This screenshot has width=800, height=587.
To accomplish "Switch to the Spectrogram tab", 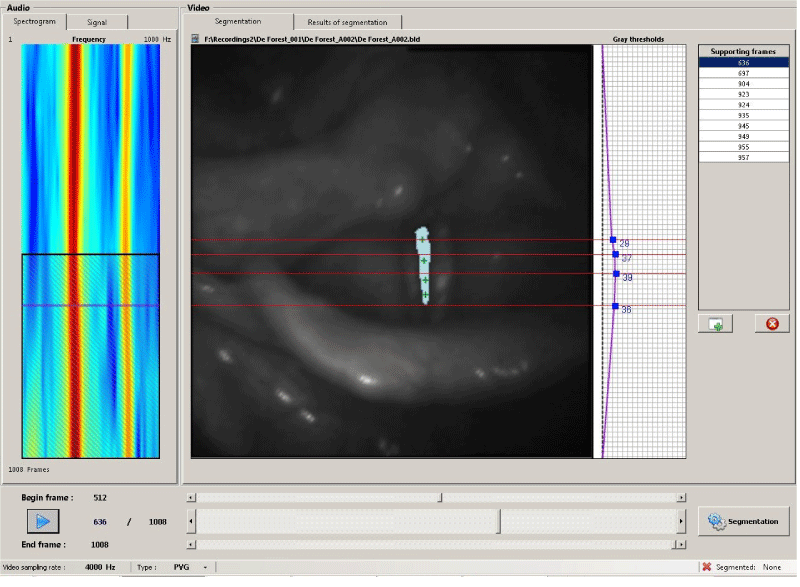I will (x=34, y=21).
